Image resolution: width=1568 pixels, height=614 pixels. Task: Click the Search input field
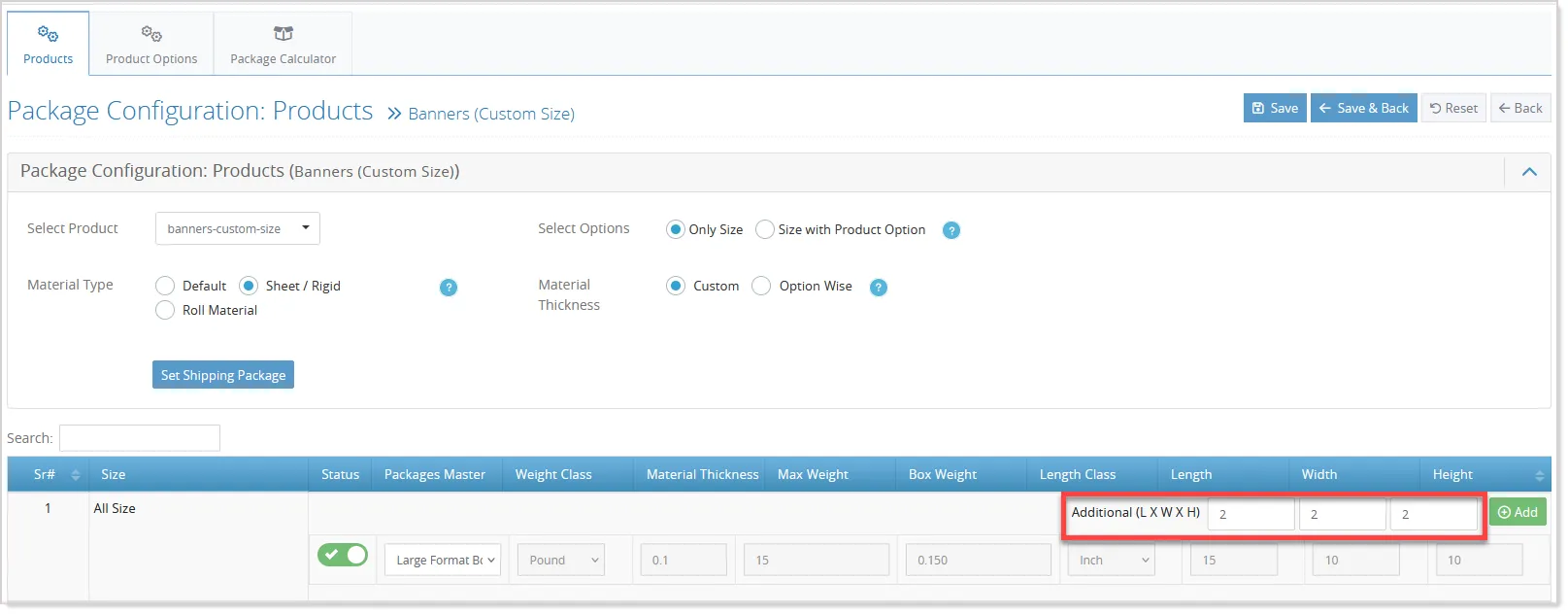[x=140, y=438]
